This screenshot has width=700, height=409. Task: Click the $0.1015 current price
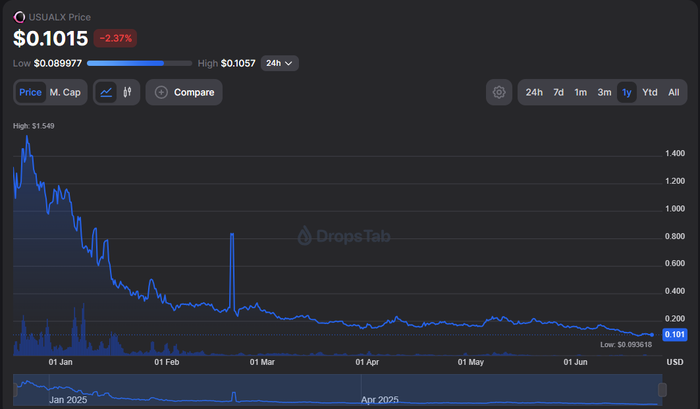point(50,38)
